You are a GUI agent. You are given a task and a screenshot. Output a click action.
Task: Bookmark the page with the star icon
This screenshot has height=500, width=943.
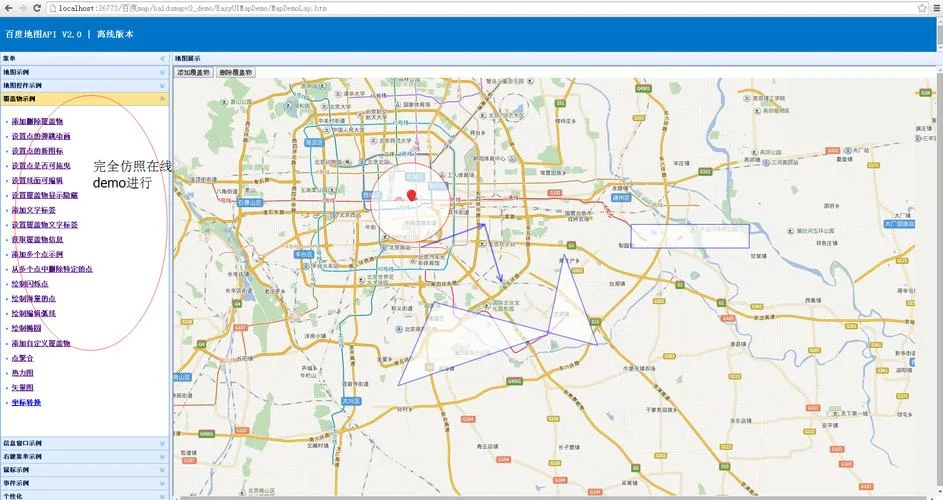(921, 8)
